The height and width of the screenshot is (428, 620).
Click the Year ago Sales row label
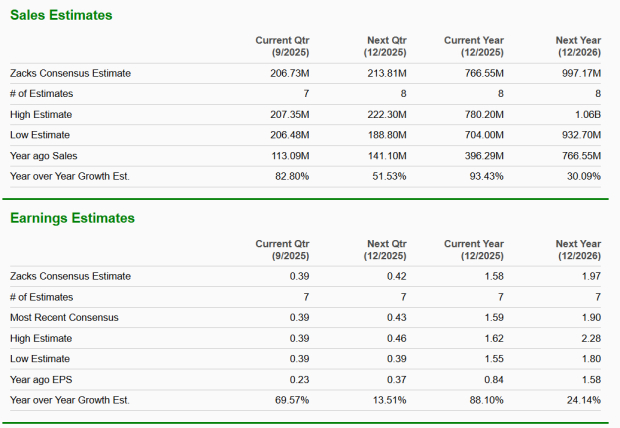pos(43,156)
